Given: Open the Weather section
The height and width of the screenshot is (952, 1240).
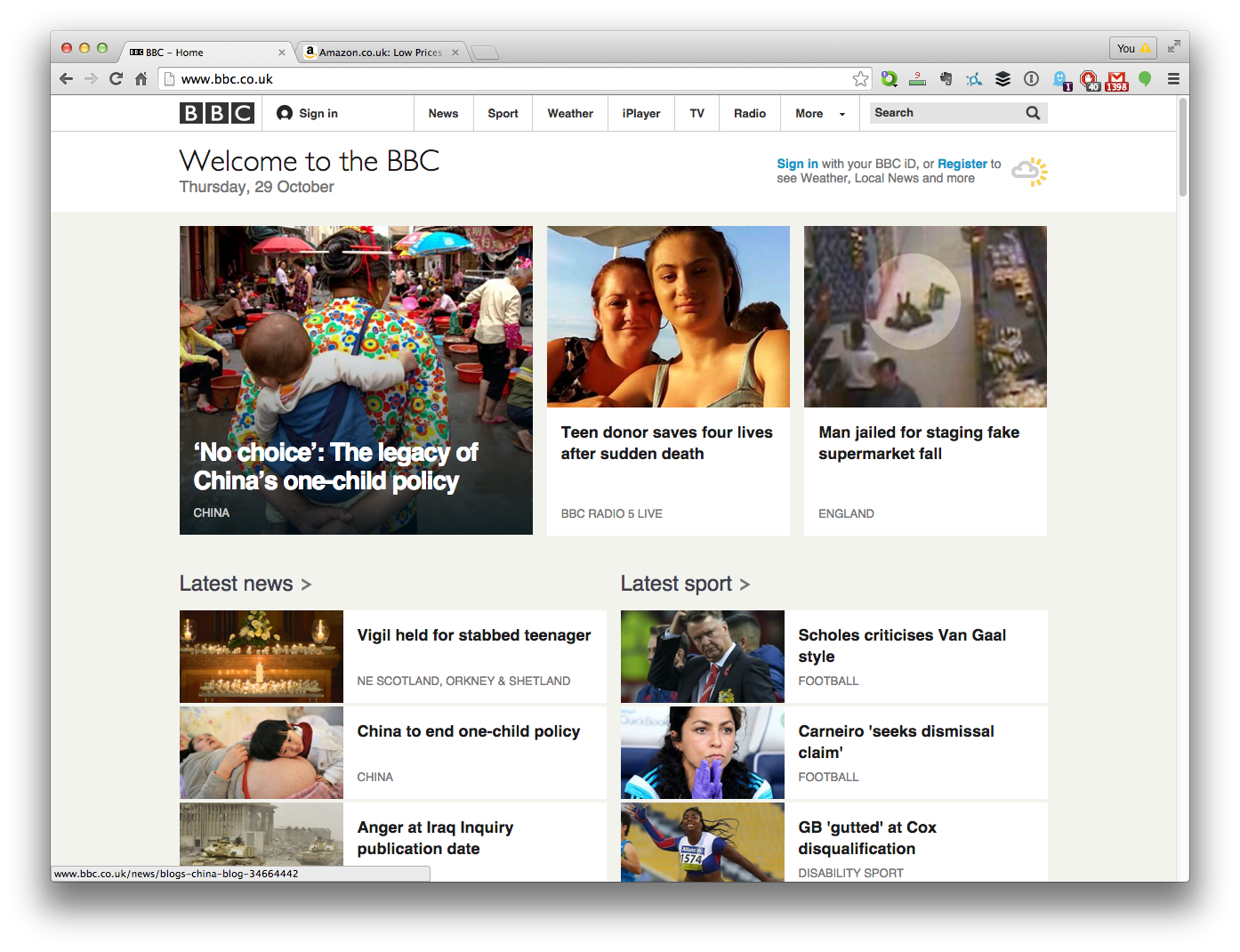Looking at the screenshot, I should click(570, 113).
